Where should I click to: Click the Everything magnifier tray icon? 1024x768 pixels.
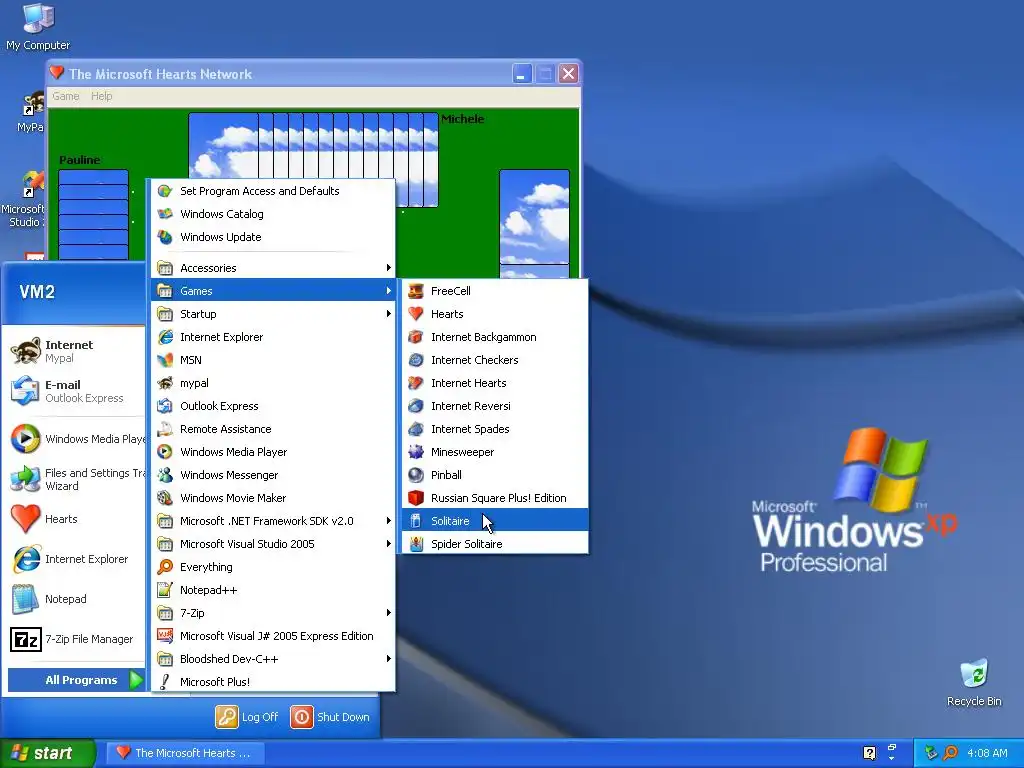[950, 753]
